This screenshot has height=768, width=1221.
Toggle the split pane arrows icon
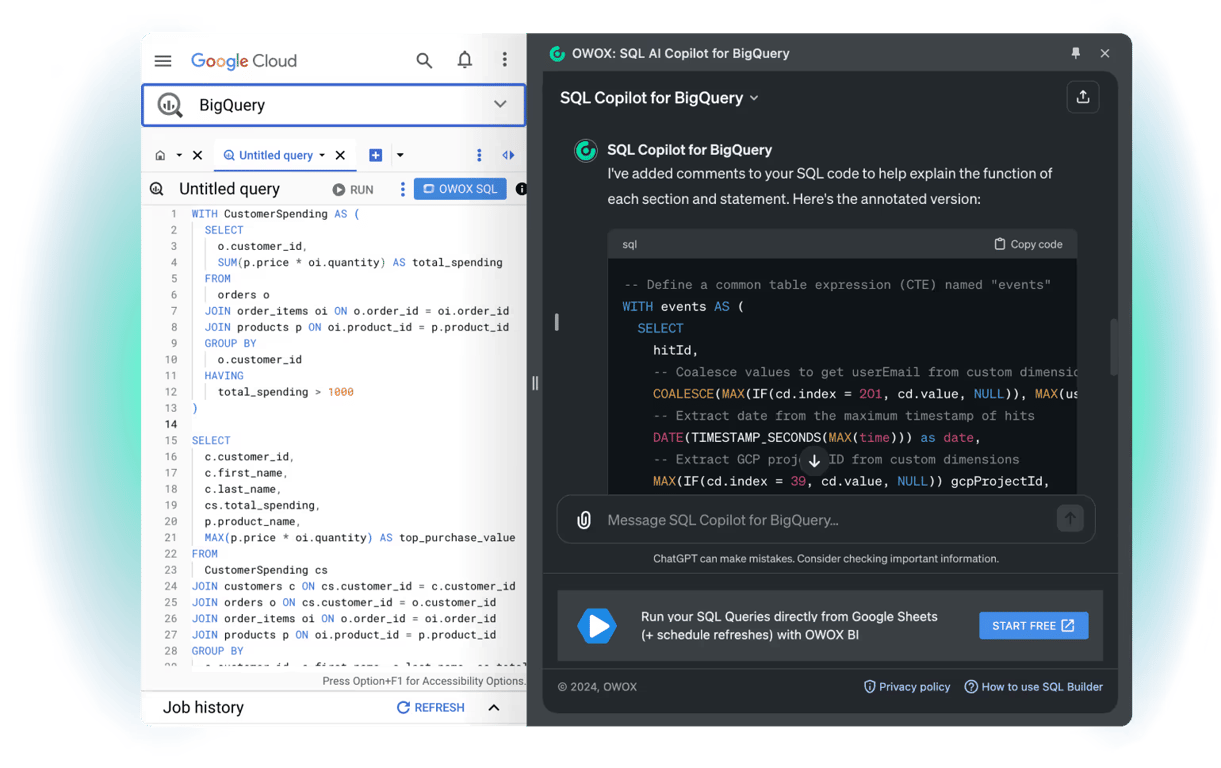pos(508,155)
